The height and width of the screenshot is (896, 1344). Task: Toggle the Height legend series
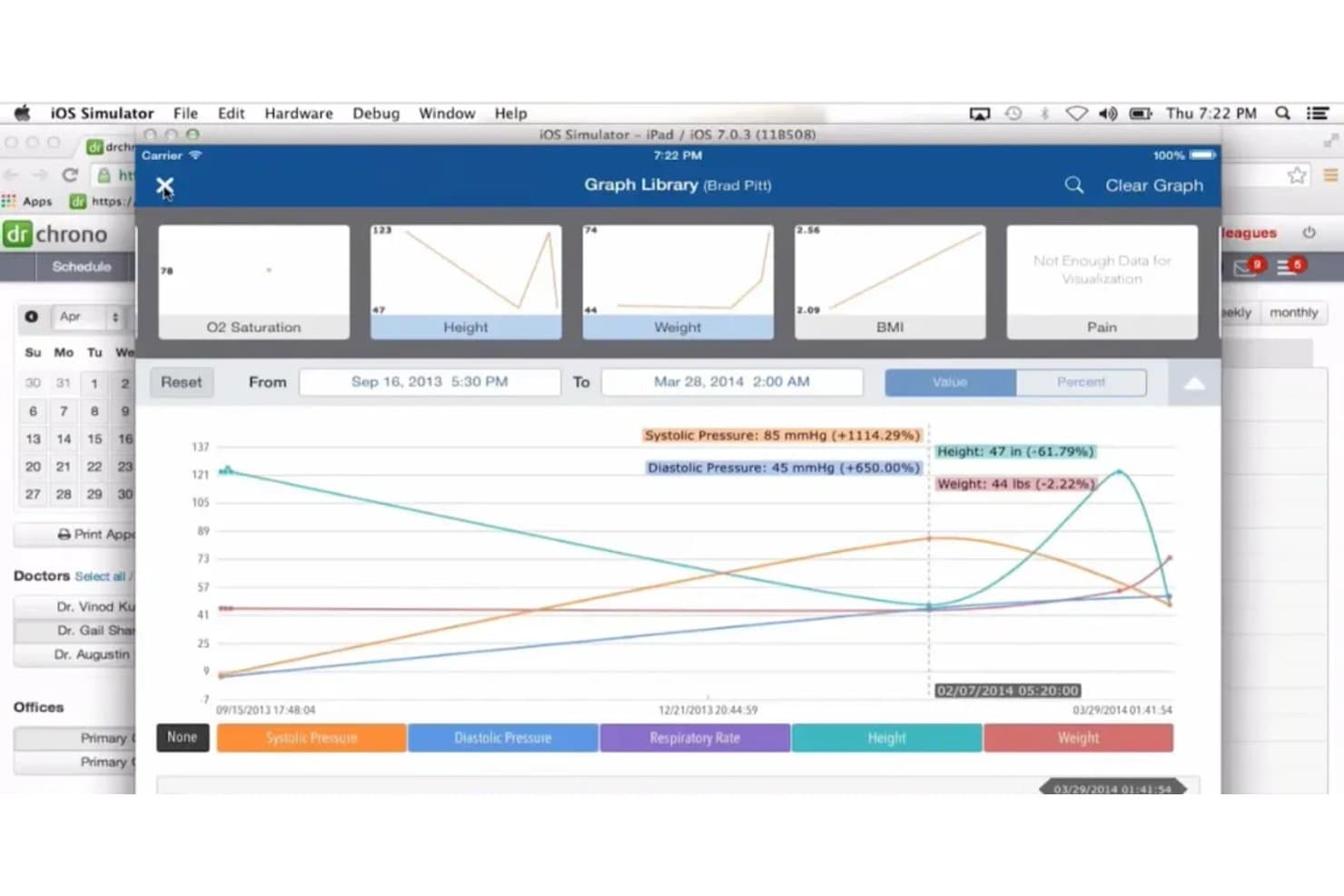[x=886, y=738]
